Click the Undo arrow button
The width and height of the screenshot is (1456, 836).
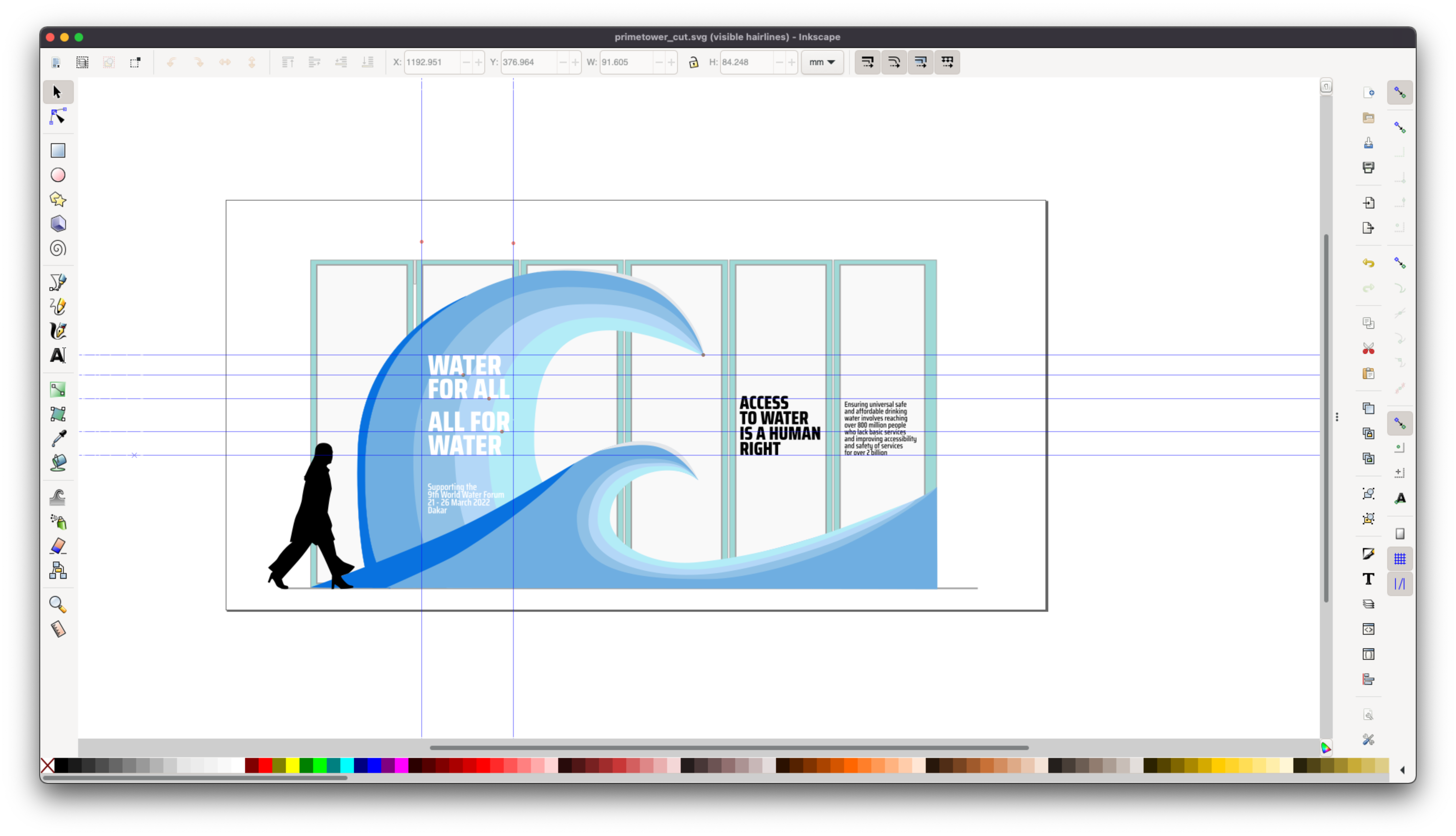[x=1368, y=264]
